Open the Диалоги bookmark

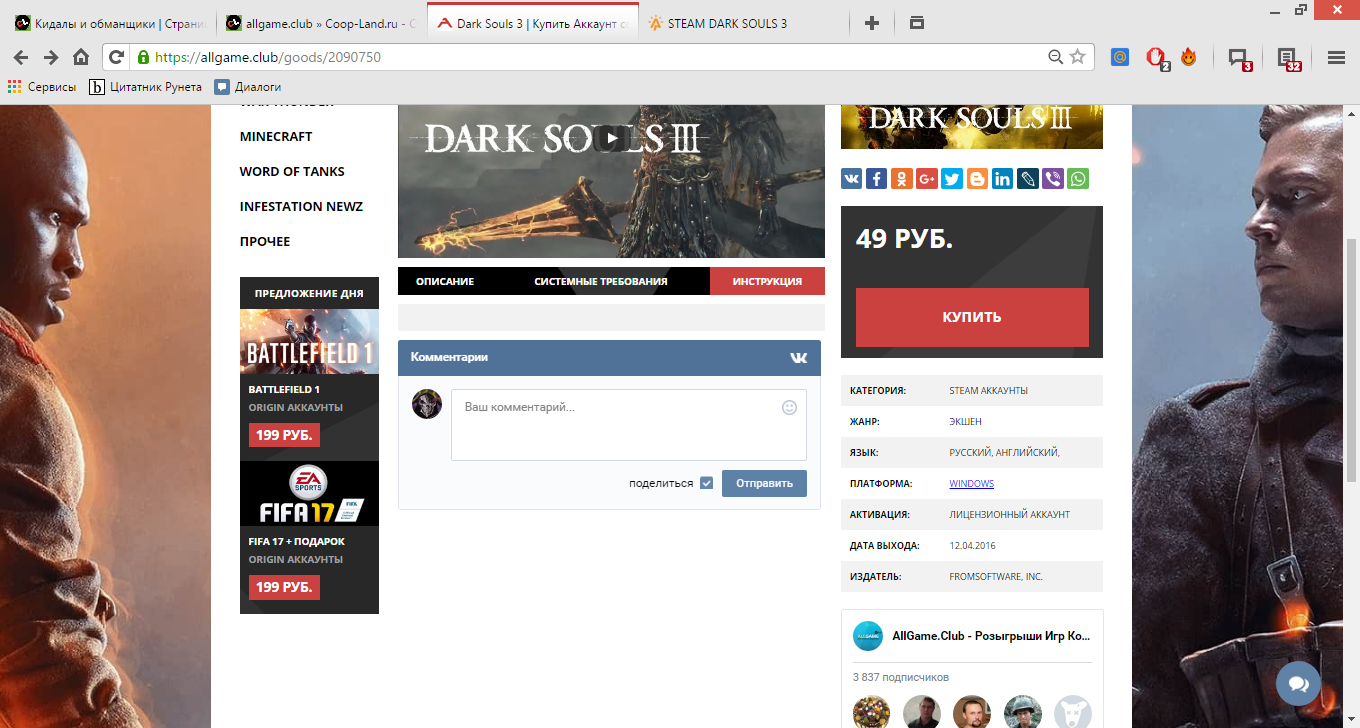[248, 87]
